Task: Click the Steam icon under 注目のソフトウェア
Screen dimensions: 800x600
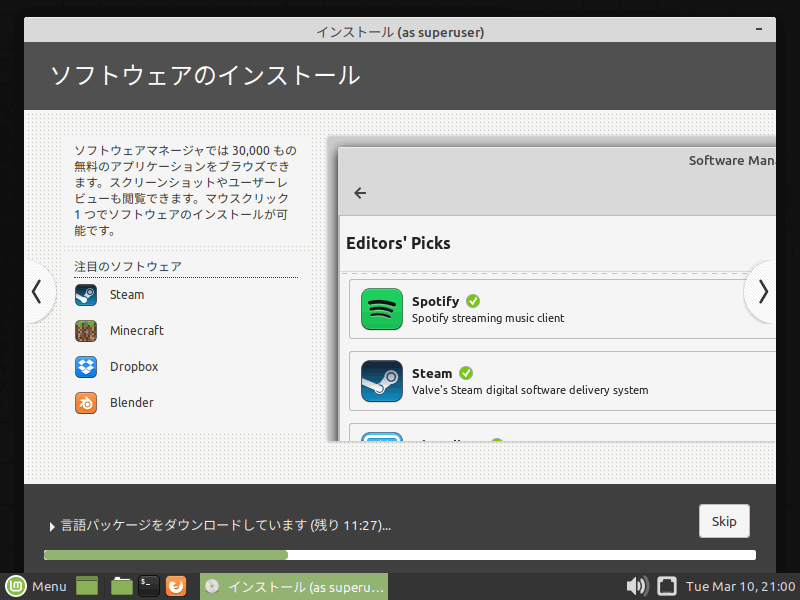Action: (x=86, y=295)
